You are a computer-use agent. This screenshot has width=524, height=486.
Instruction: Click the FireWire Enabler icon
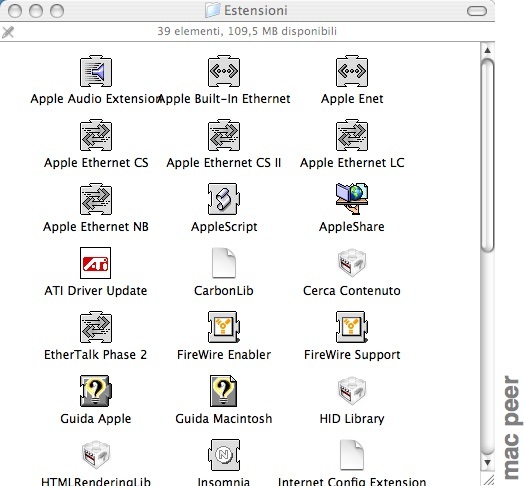224,327
